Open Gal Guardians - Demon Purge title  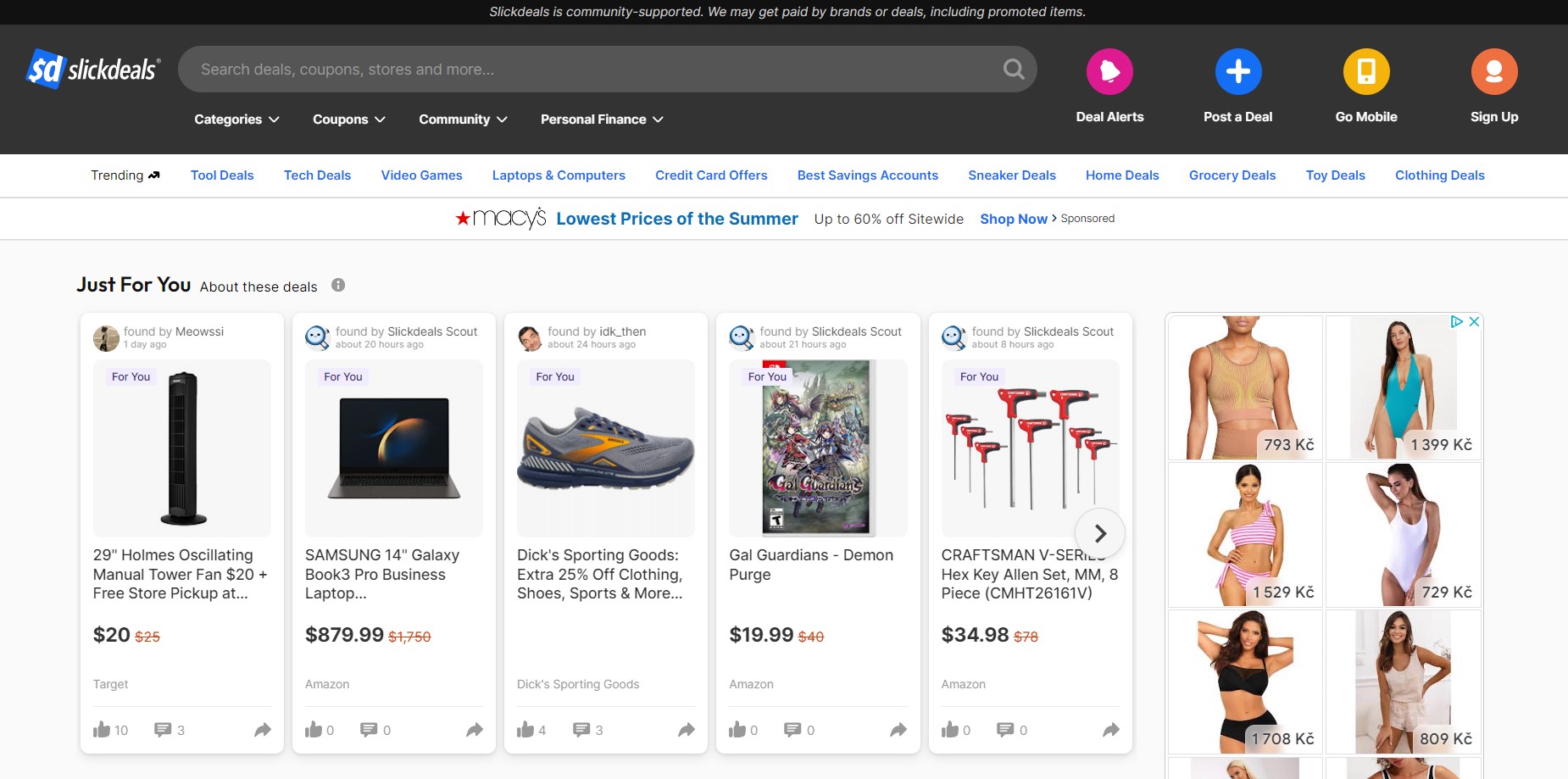tap(811, 565)
